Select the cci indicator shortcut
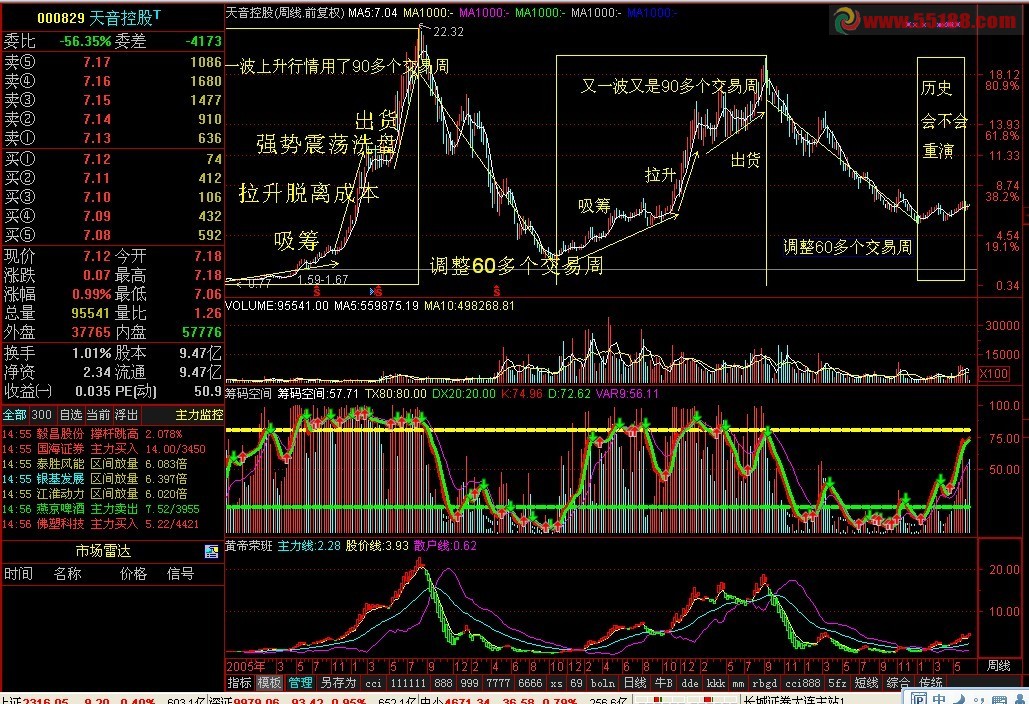Image resolution: width=1029 pixels, height=704 pixels. click(x=372, y=681)
